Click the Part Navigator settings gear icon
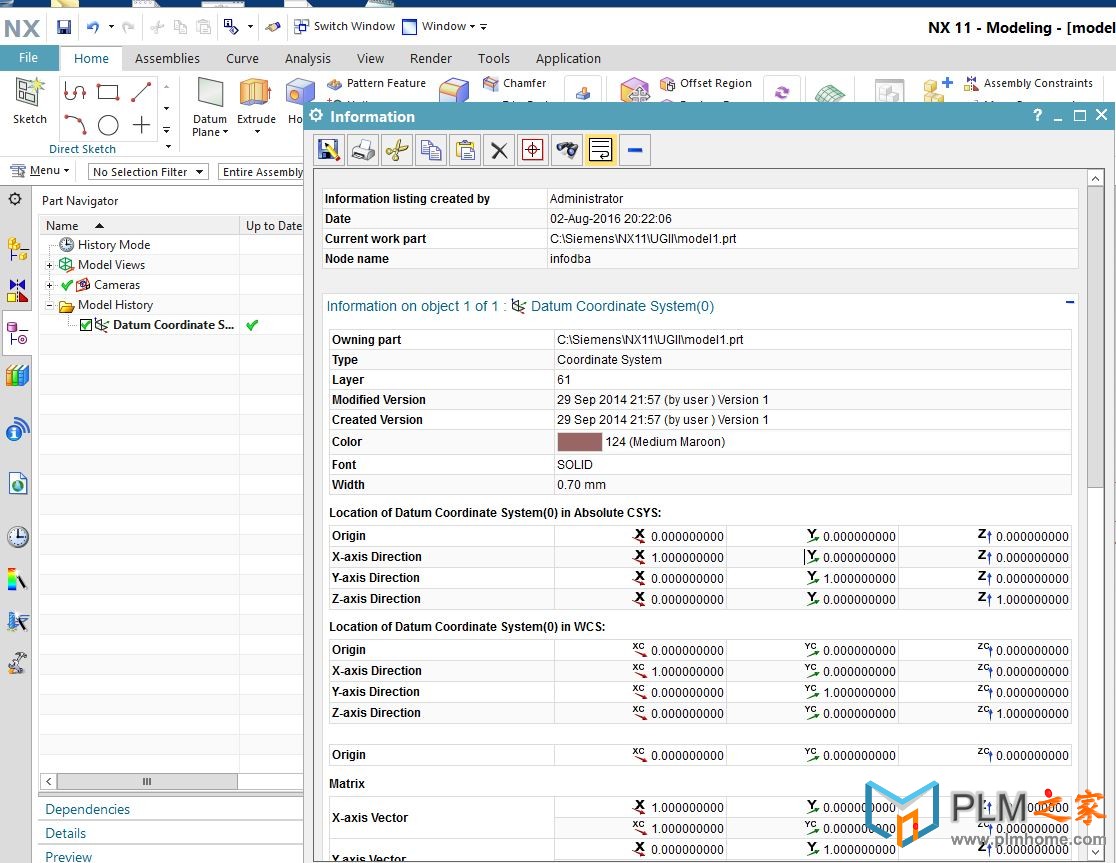Image resolution: width=1116 pixels, height=863 pixels. click(15, 199)
